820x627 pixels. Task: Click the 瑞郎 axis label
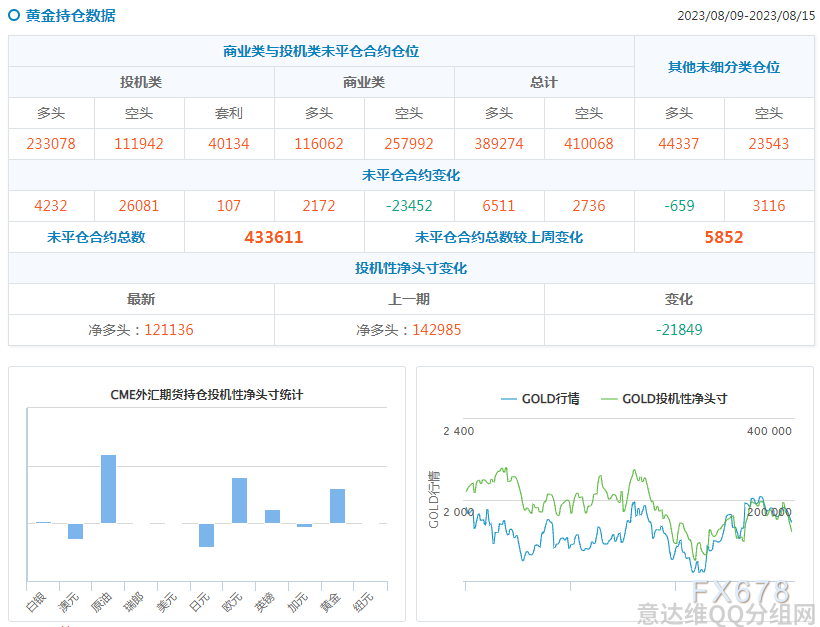[134, 602]
